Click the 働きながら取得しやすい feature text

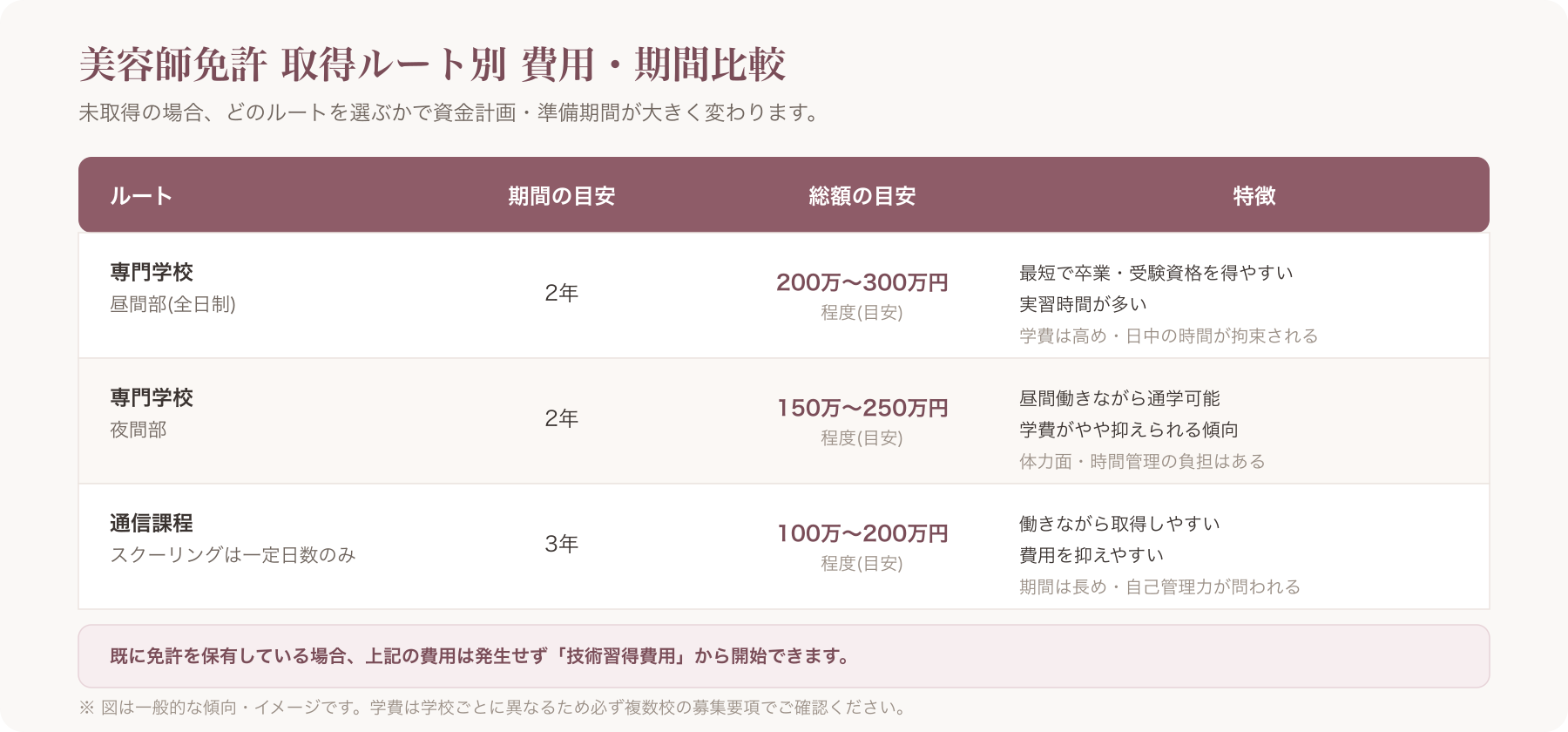1119,524
